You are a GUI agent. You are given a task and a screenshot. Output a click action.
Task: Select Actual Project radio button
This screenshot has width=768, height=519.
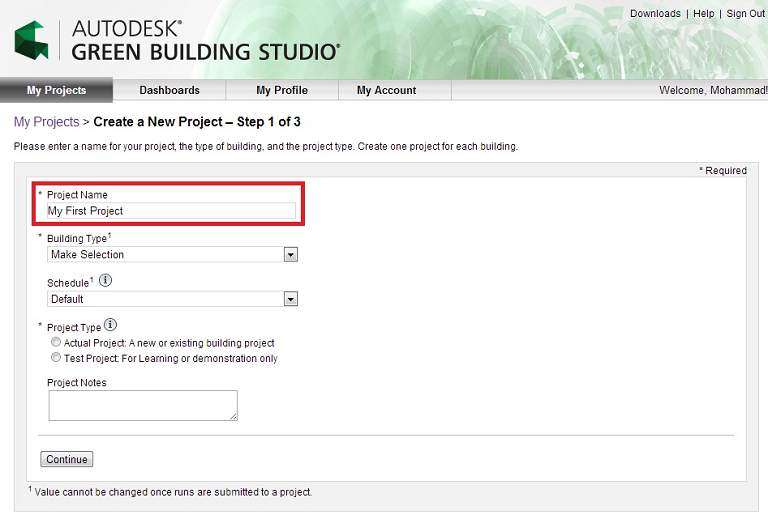[56, 342]
